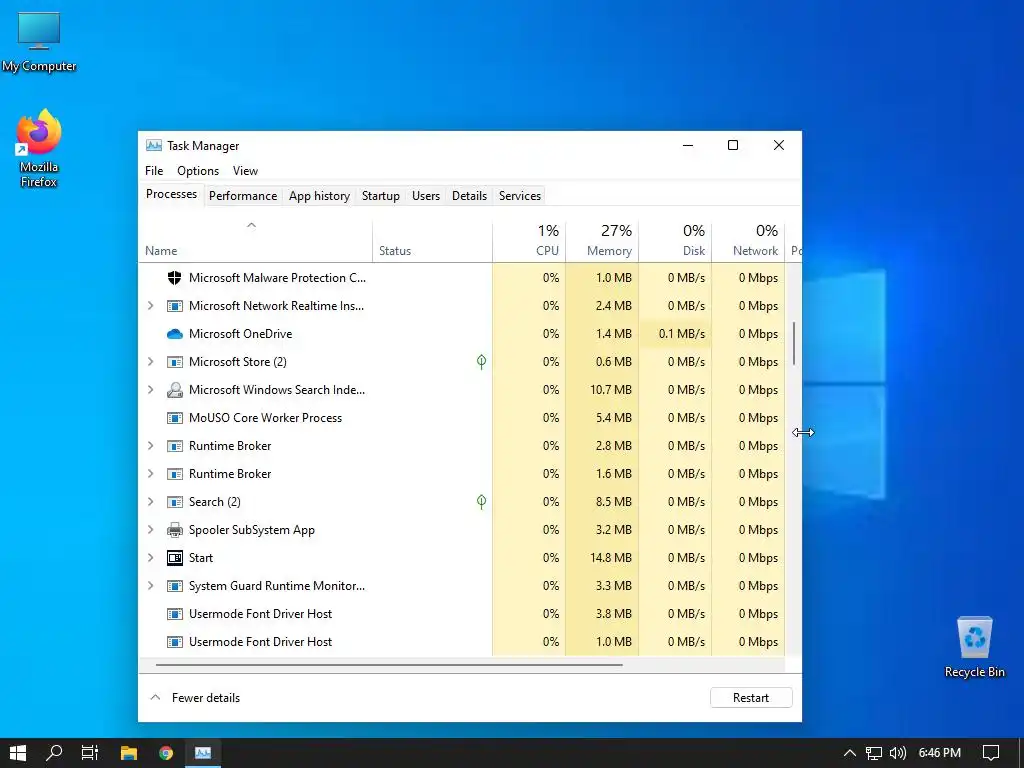This screenshot has height=768, width=1024.
Task: Expand the Start process row
Action: [x=151, y=558]
